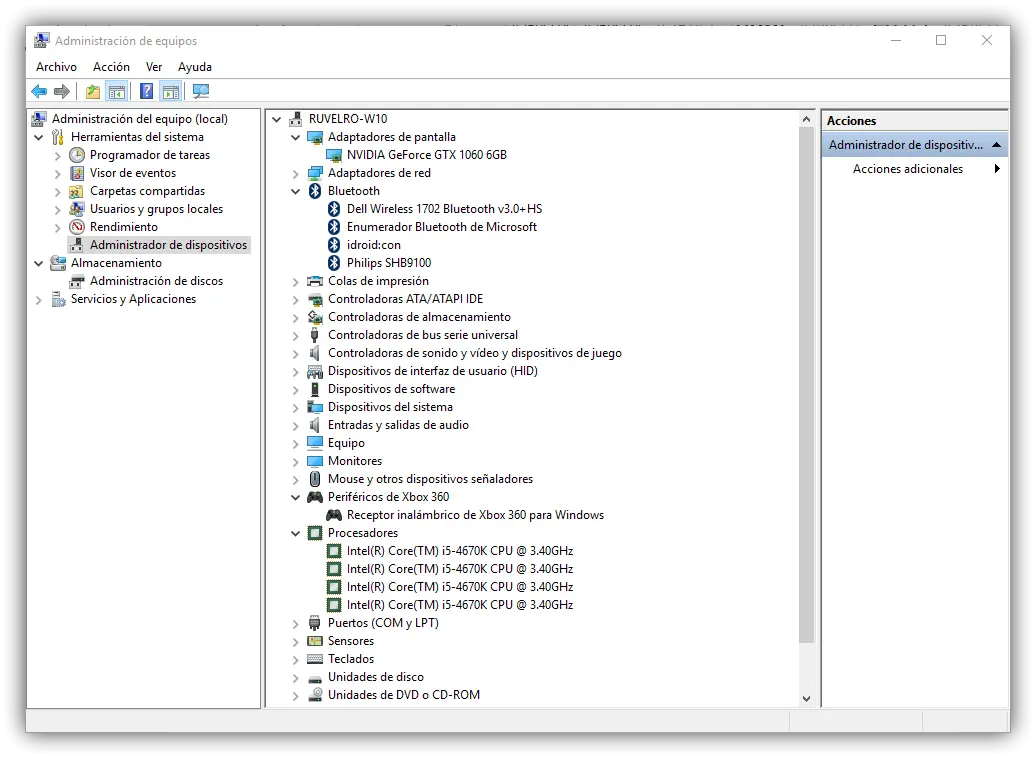This screenshot has height=758, width=1036.
Task: Toggle the console tree pane toolbar icon
Action: [x=117, y=92]
